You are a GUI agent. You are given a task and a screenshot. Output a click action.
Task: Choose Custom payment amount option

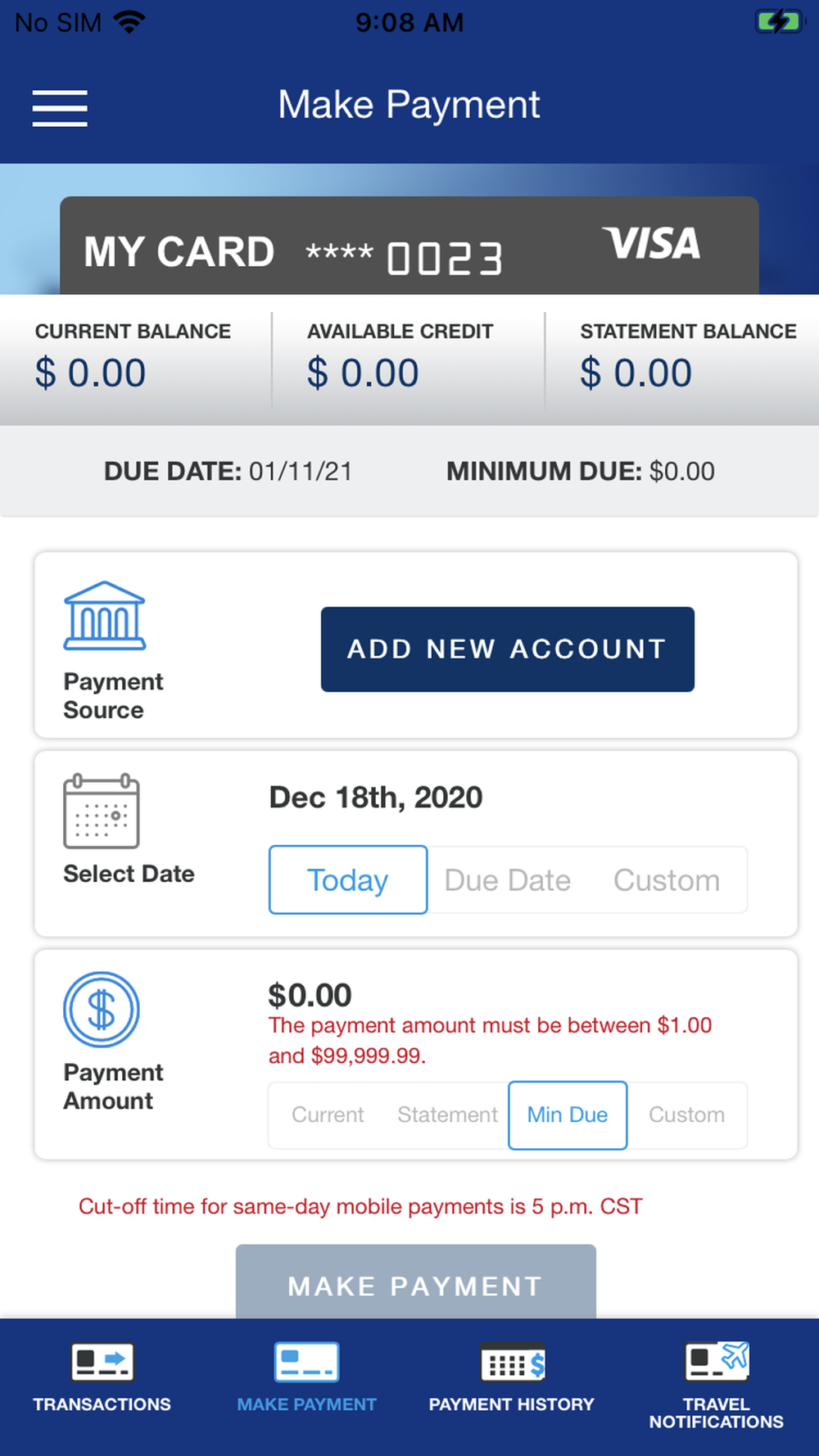(686, 1115)
